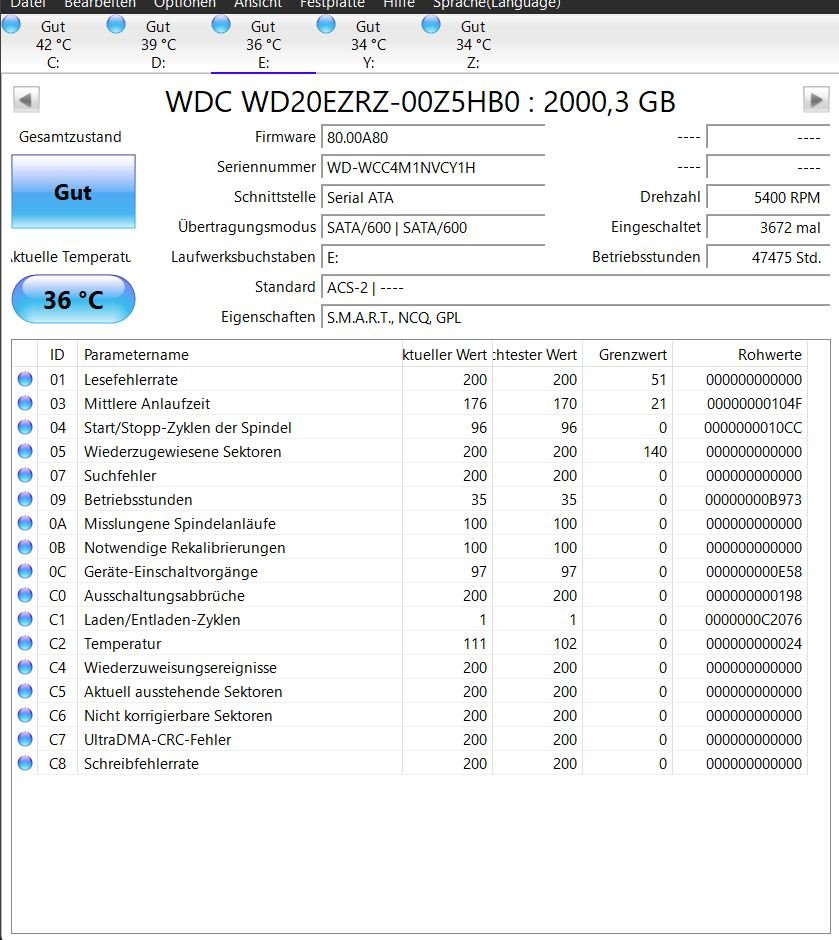
Task: Select the Wiederzugewiesene Sektoren parameter name
Action: (182, 451)
